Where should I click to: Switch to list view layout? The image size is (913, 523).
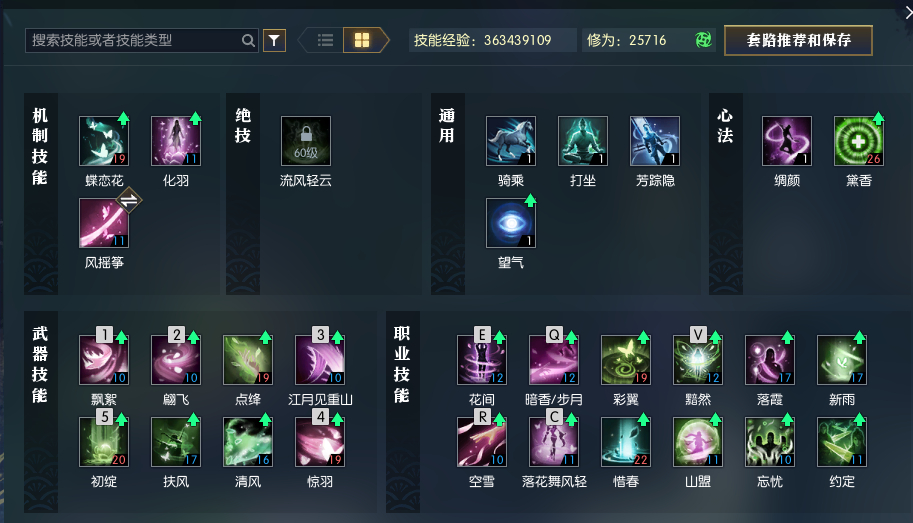tap(325, 40)
